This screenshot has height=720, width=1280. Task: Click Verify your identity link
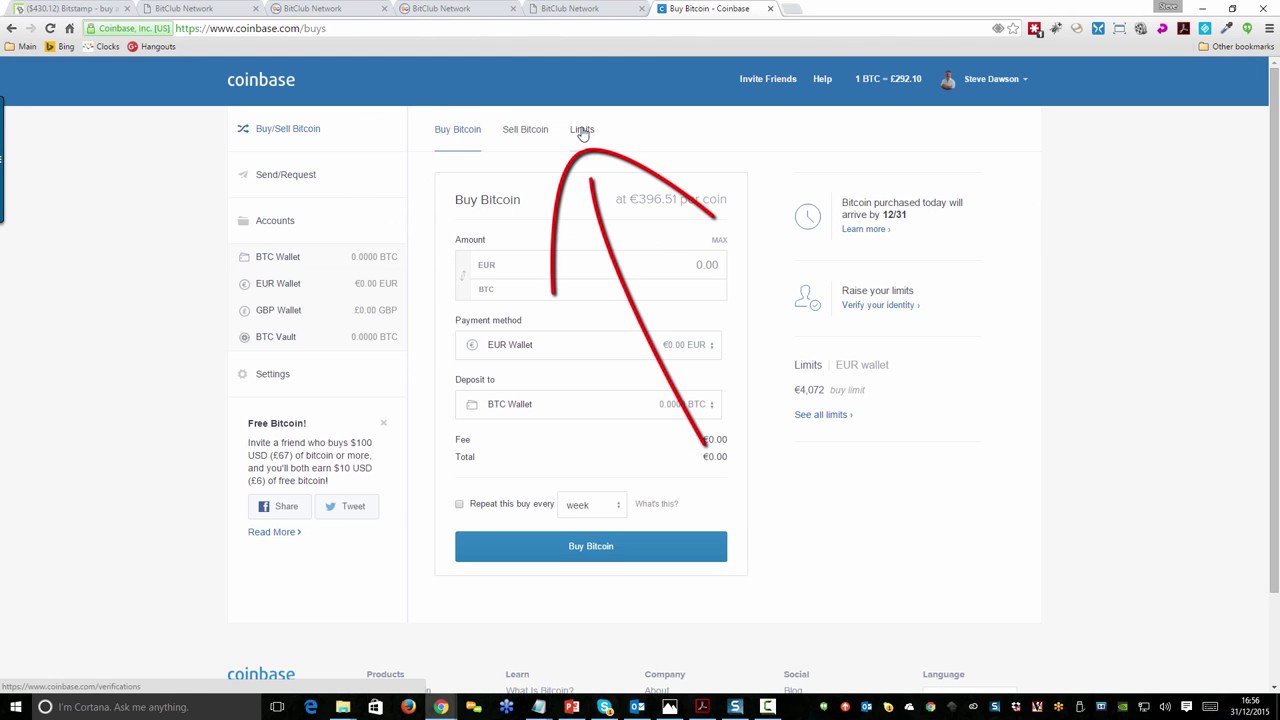pos(880,305)
